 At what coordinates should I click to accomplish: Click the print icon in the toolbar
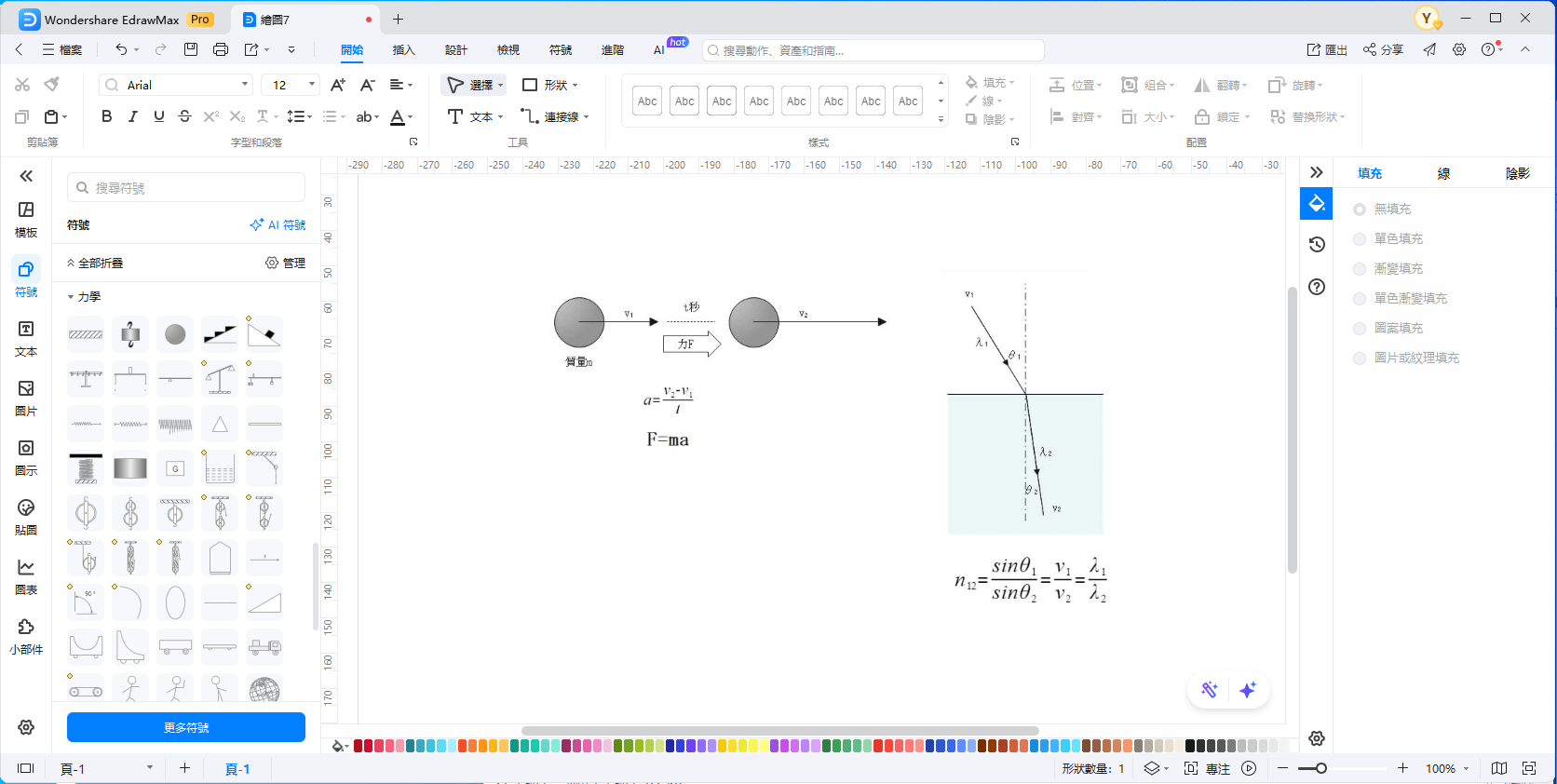click(x=221, y=49)
